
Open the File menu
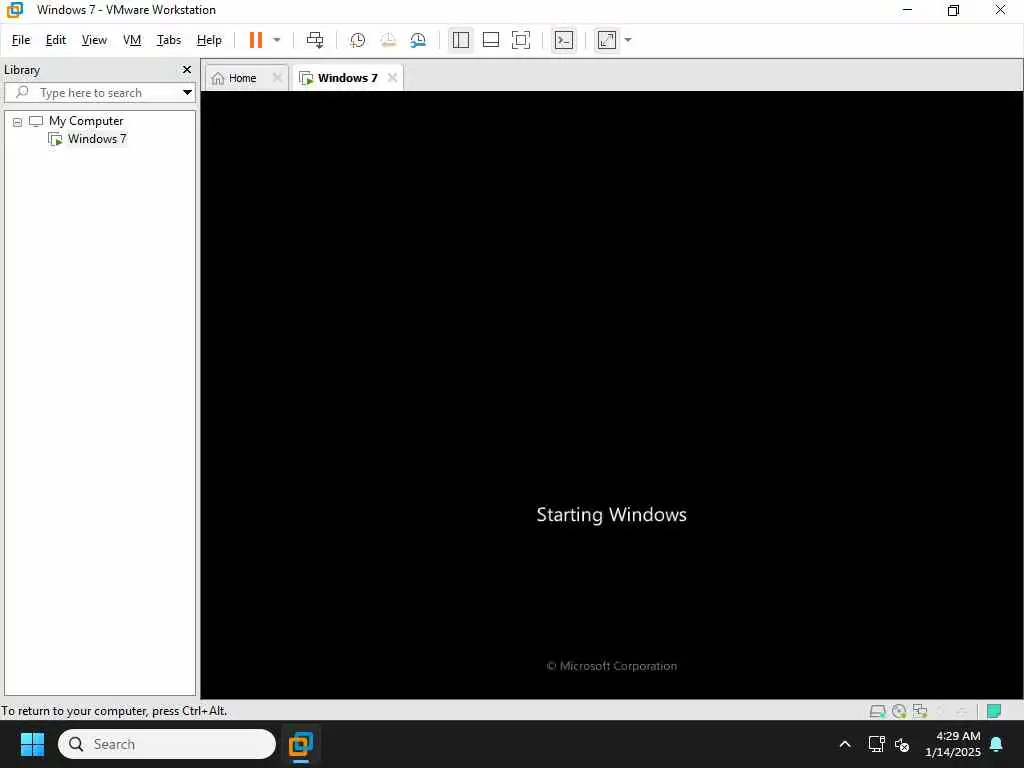click(x=21, y=40)
